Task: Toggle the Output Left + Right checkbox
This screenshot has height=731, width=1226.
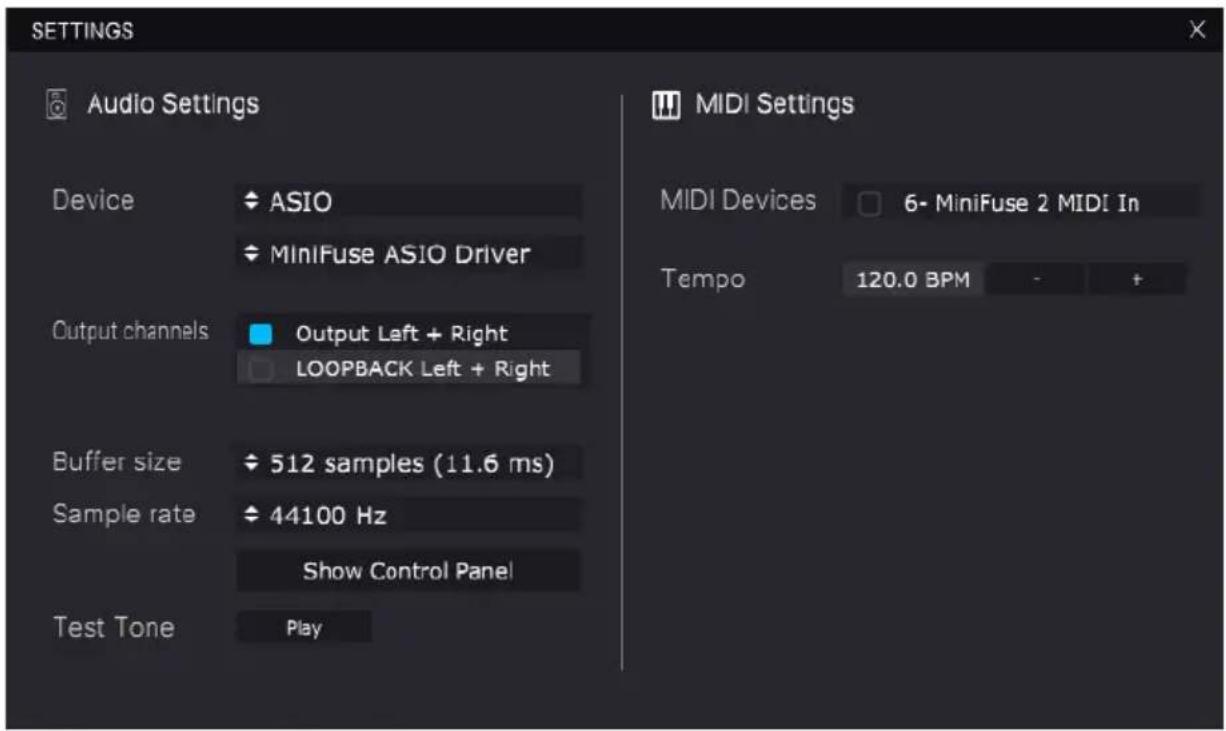Action: tap(261, 334)
